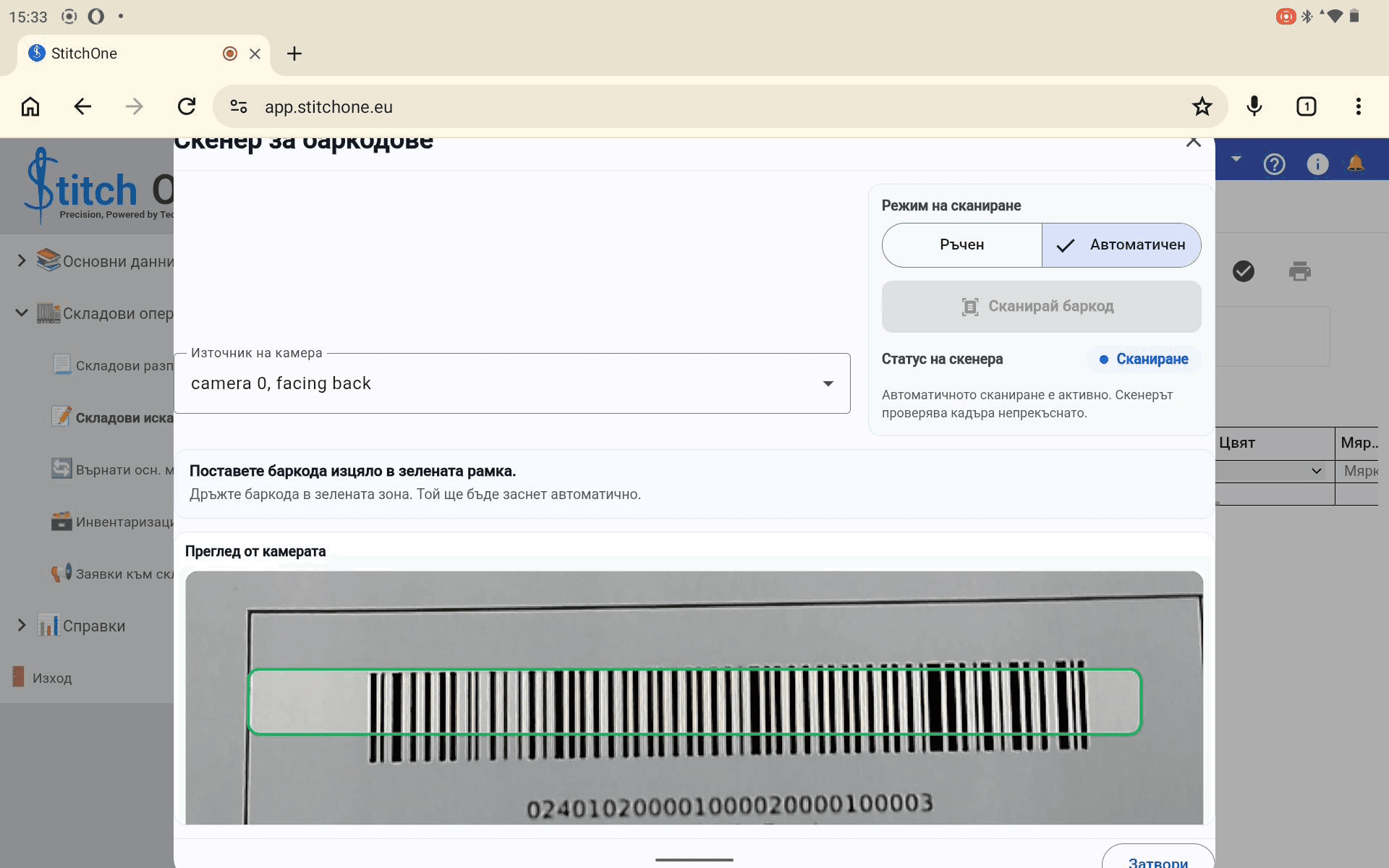Go to browser home page
The width and height of the screenshot is (1389, 868).
(30, 107)
